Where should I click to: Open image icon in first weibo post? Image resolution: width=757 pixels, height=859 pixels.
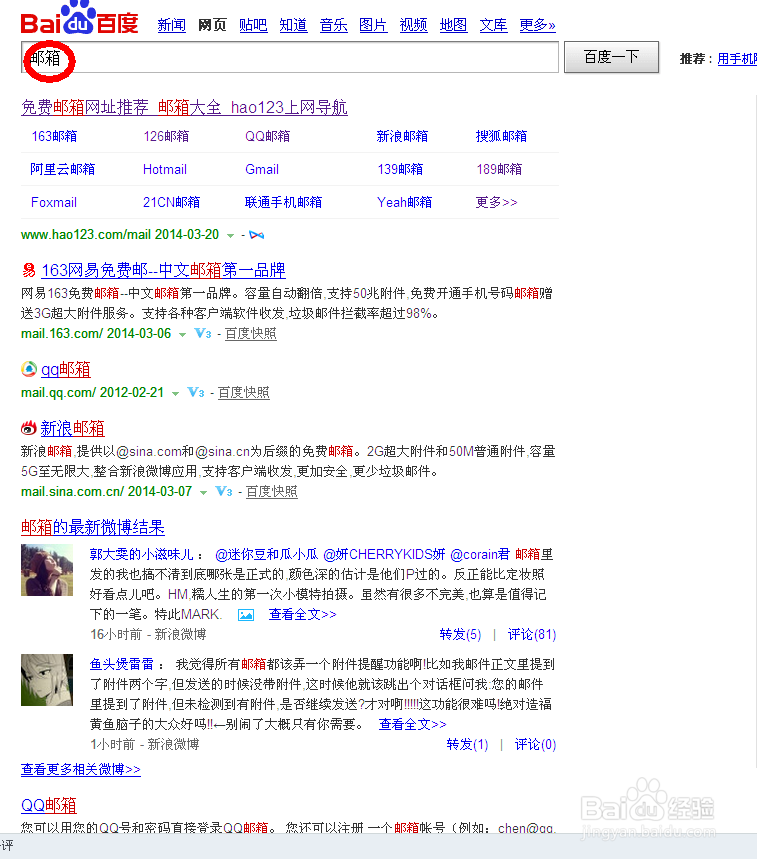pyautogui.click(x=246, y=615)
